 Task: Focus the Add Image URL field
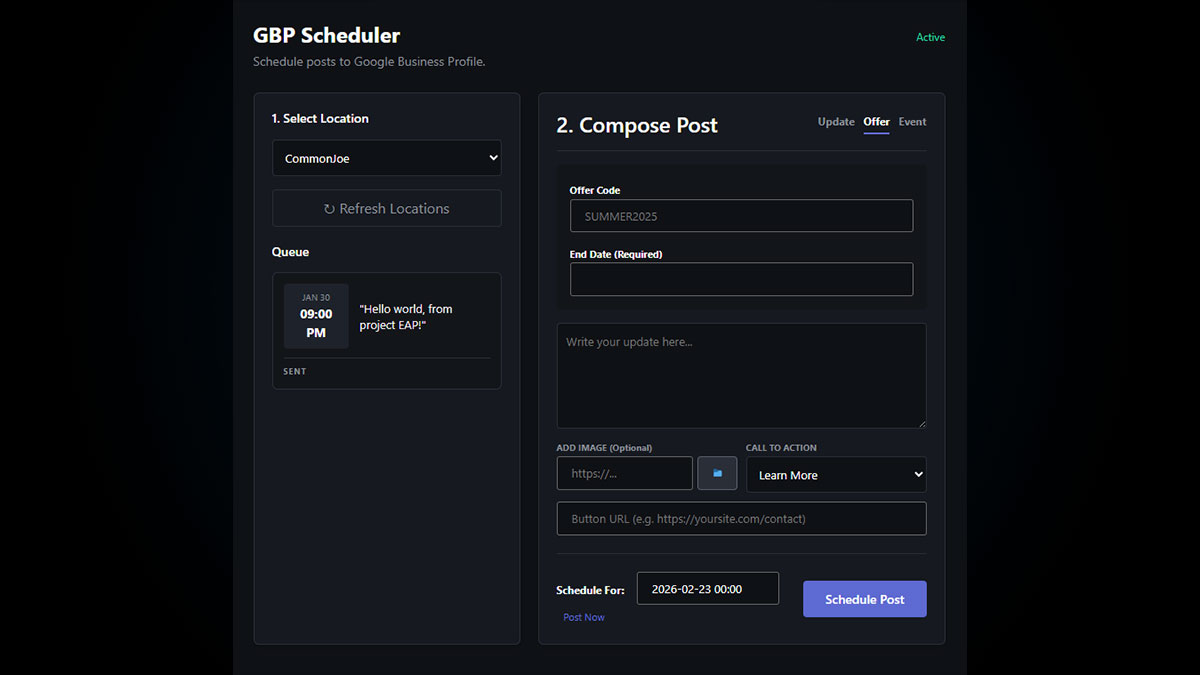pyautogui.click(x=624, y=474)
